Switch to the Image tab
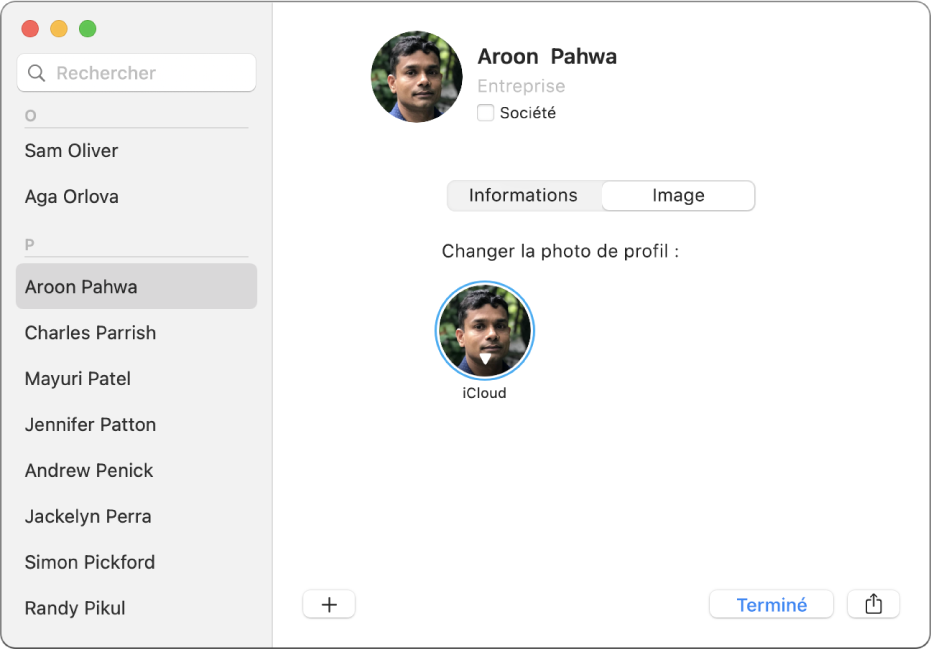931x649 pixels. 677,196
